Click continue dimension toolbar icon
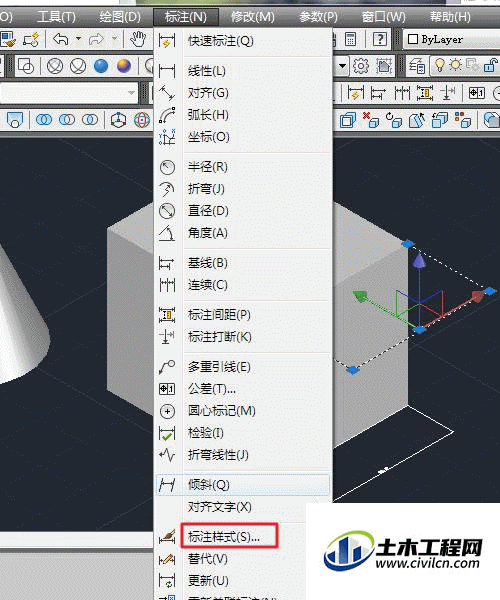500x600 pixels. point(402,93)
